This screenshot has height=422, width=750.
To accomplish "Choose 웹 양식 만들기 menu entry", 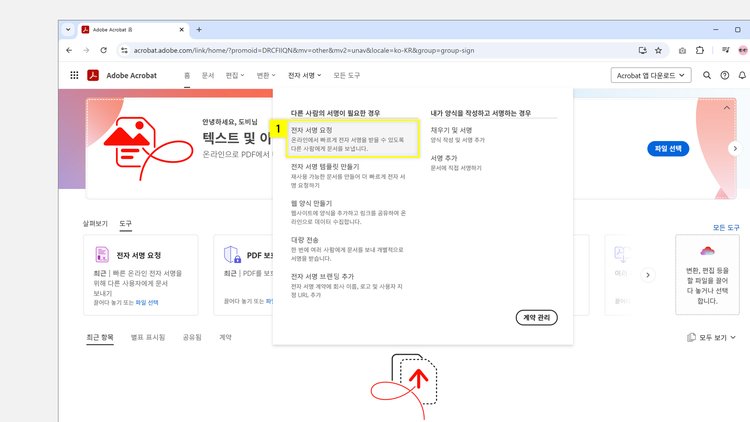I will pyautogui.click(x=349, y=212).
